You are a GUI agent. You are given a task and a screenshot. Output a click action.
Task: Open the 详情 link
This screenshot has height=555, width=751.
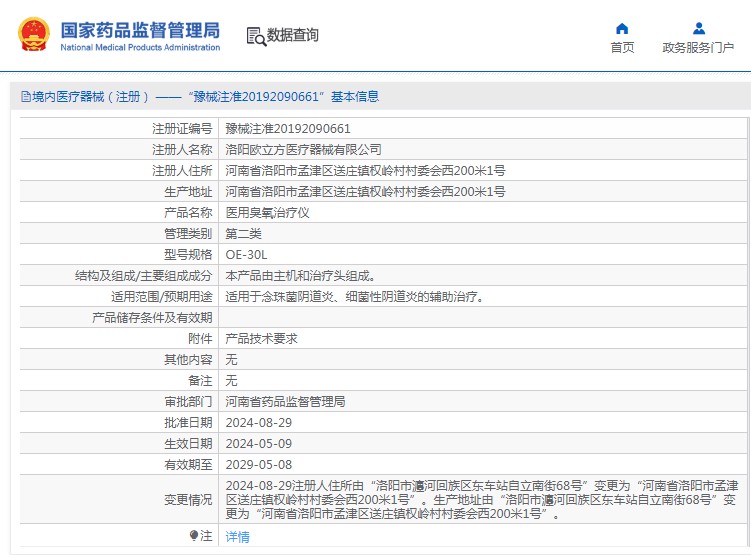[238, 536]
